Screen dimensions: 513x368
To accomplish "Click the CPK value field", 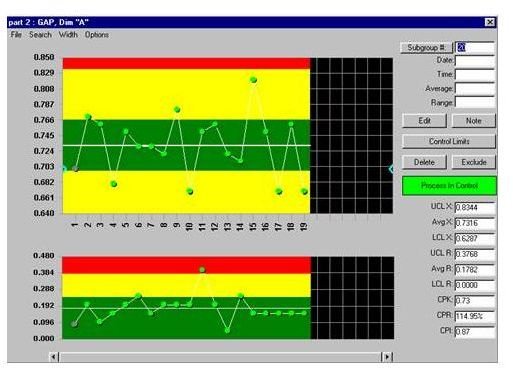I will (x=475, y=301).
